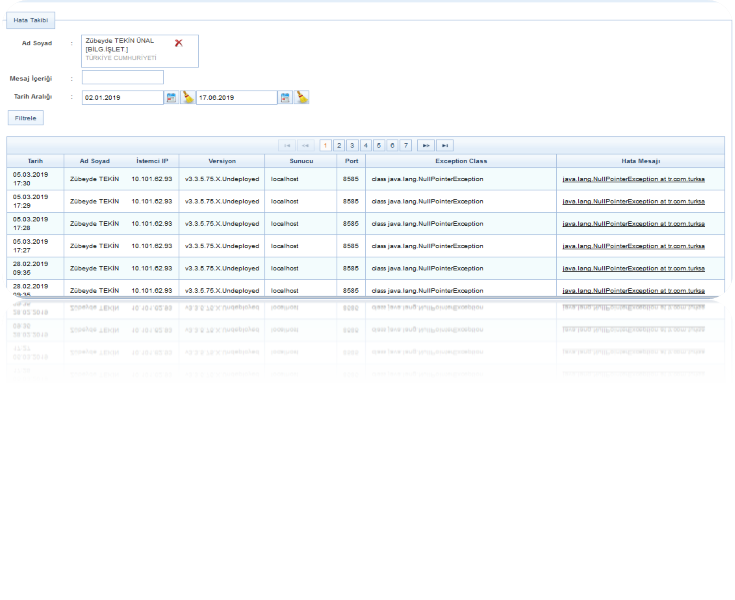The image size is (735, 600).
Task: Sort table by Tarih column header
Action: [35, 161]
